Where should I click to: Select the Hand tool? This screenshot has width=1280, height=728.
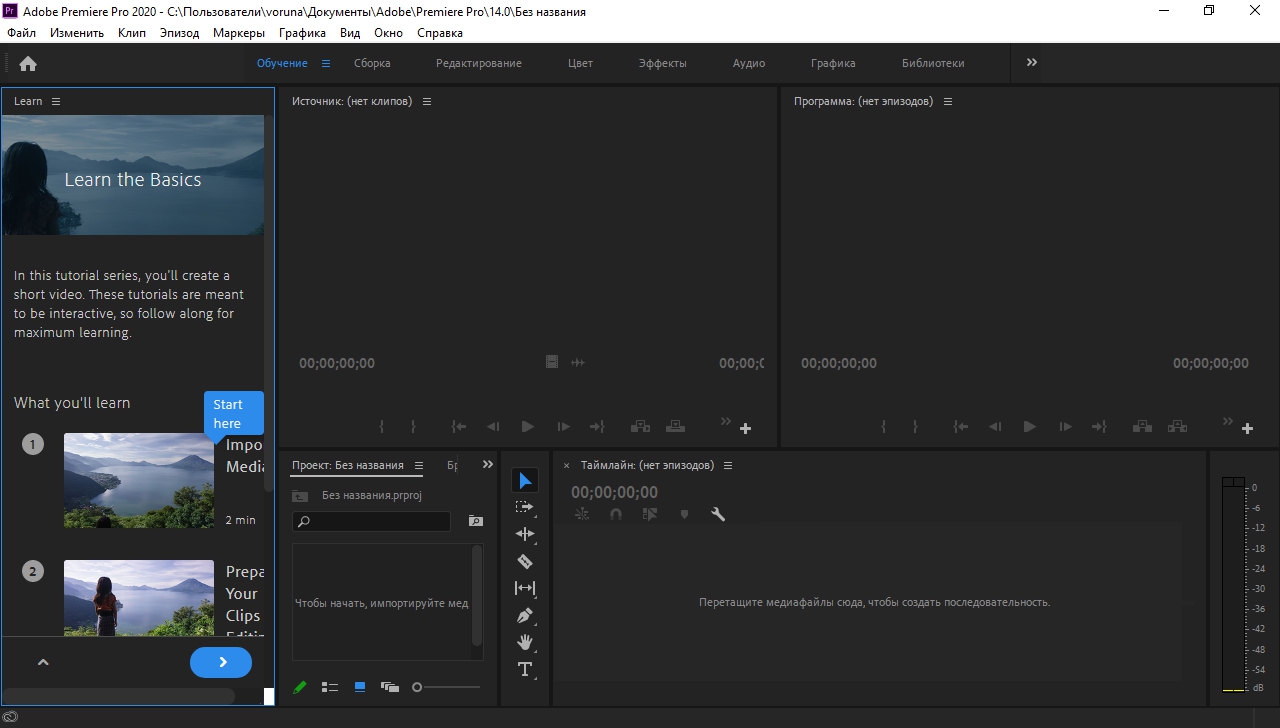[x=525, y=642]
